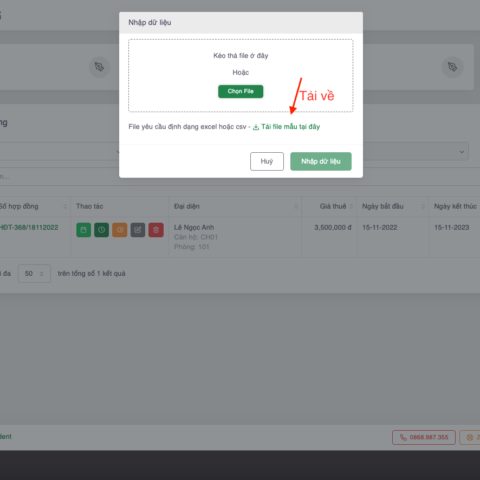Click the Chọn File button
This screenshot has width=480, height=480.
tap(241, 91)
